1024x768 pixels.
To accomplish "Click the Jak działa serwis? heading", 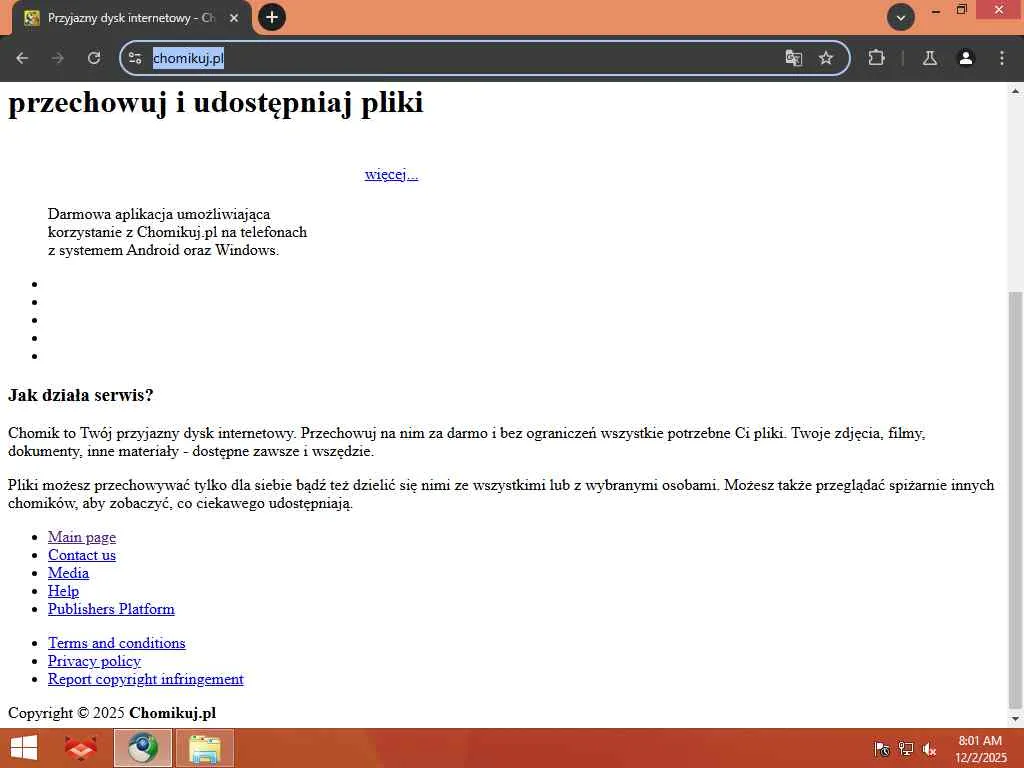I will pyautogui.click(x=80, y=395).
